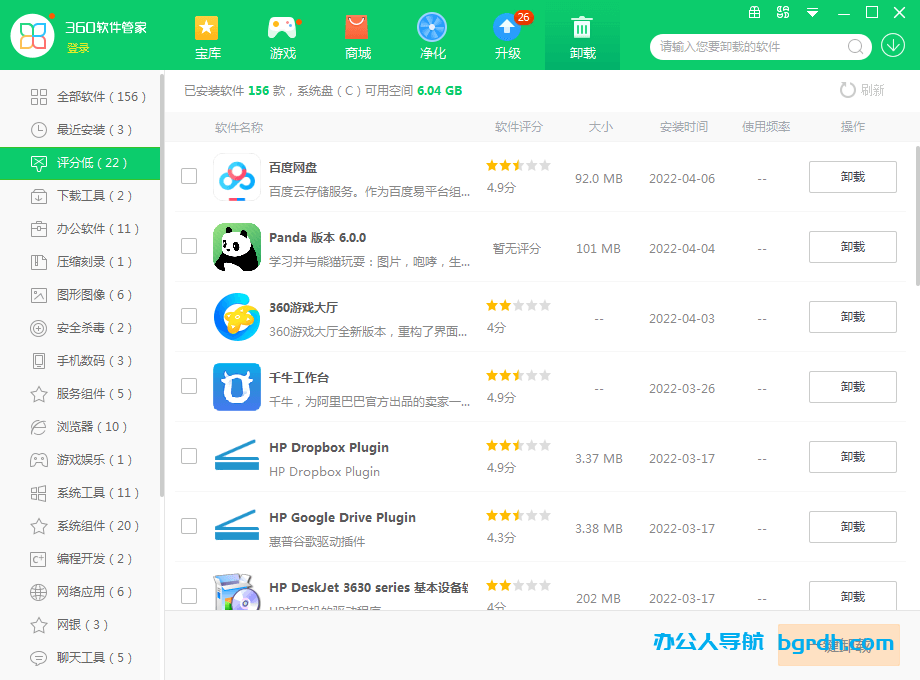Click the search magnifier icon
This screenshot has width=920, height=680.
click(855, 46)
